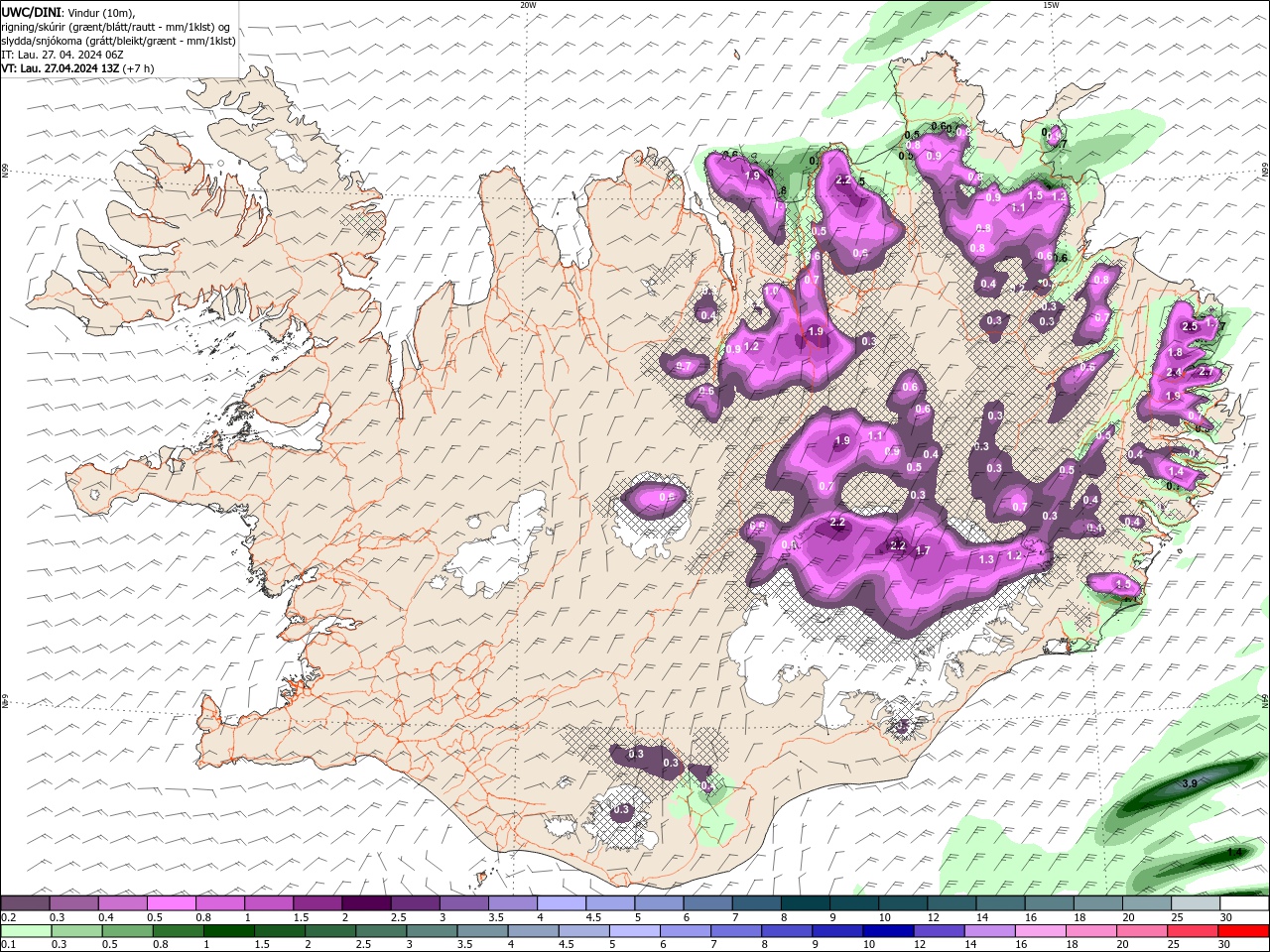Viewport: 1270px width, 952px height.
Task: Select snow scale swatch between 0.2 and 0.3
Action: 25,903
